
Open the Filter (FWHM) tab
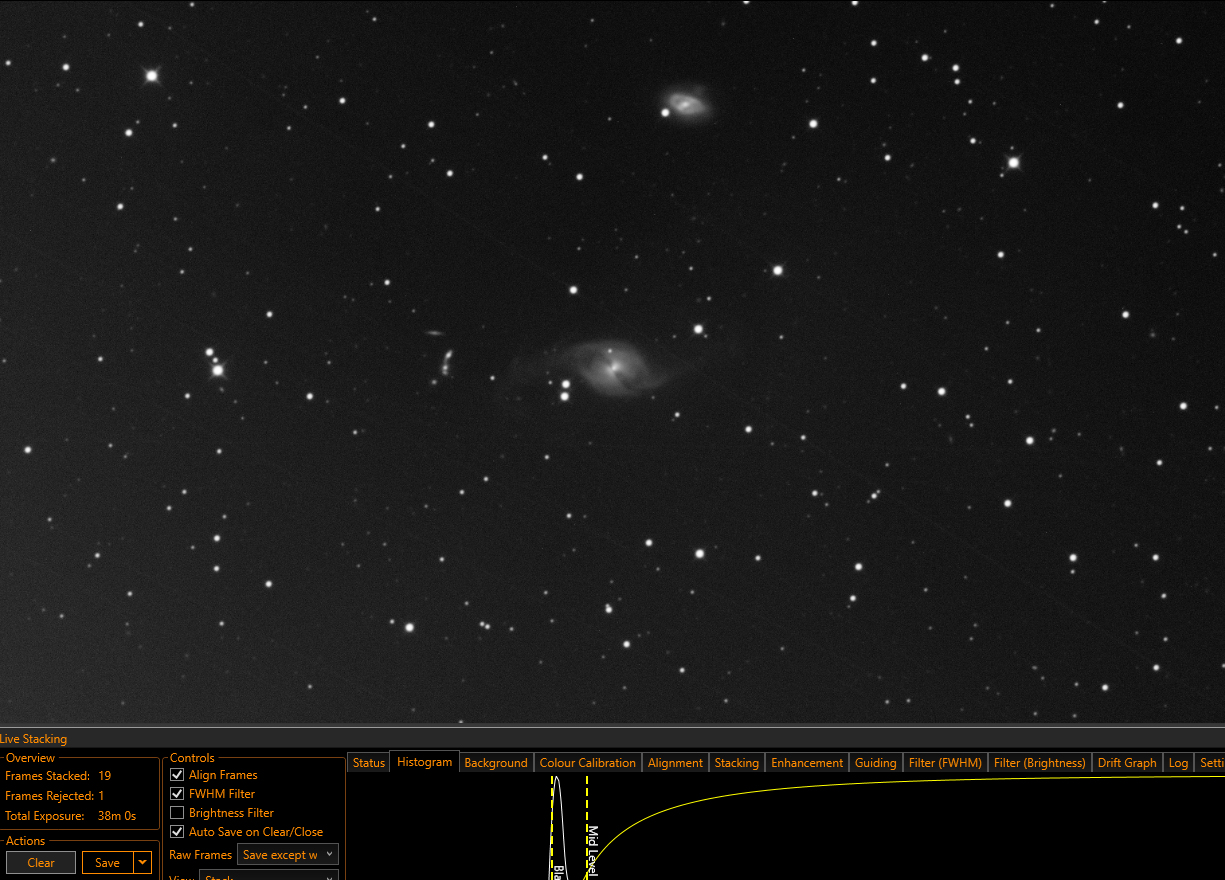945,763
